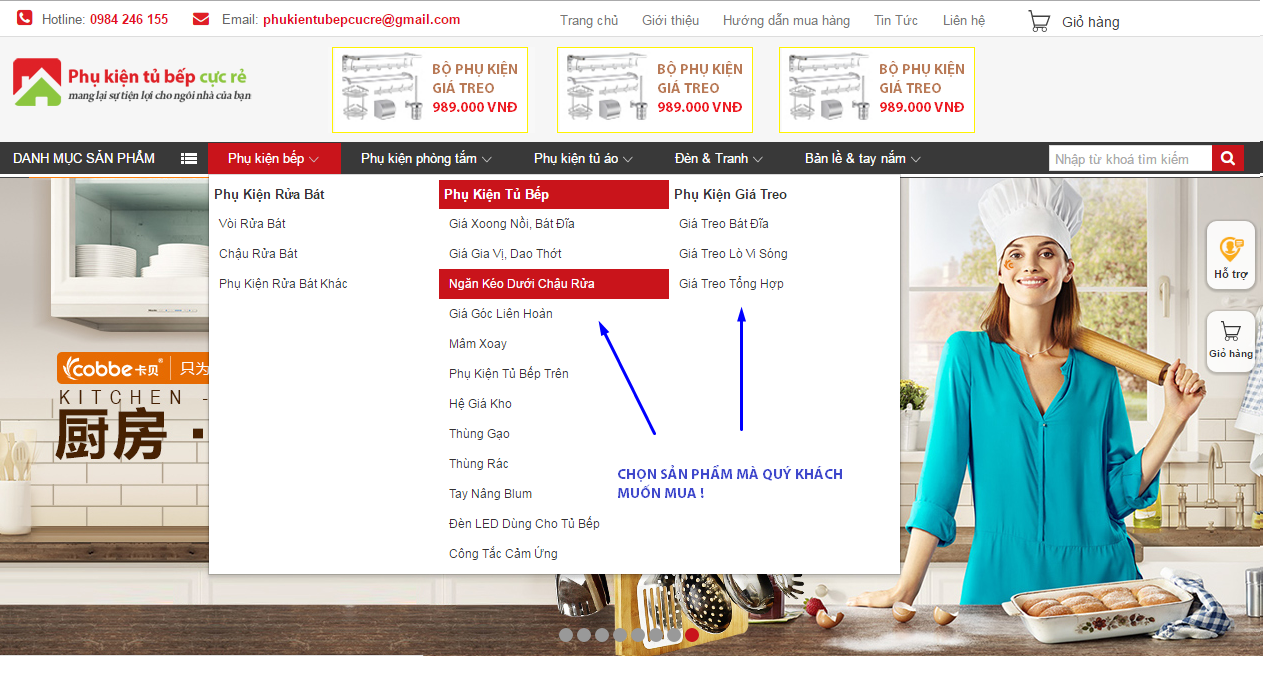This screenshot has height=675, width=1264.
Task: Click the red search magnifier button
Action: coord(1227,158)
